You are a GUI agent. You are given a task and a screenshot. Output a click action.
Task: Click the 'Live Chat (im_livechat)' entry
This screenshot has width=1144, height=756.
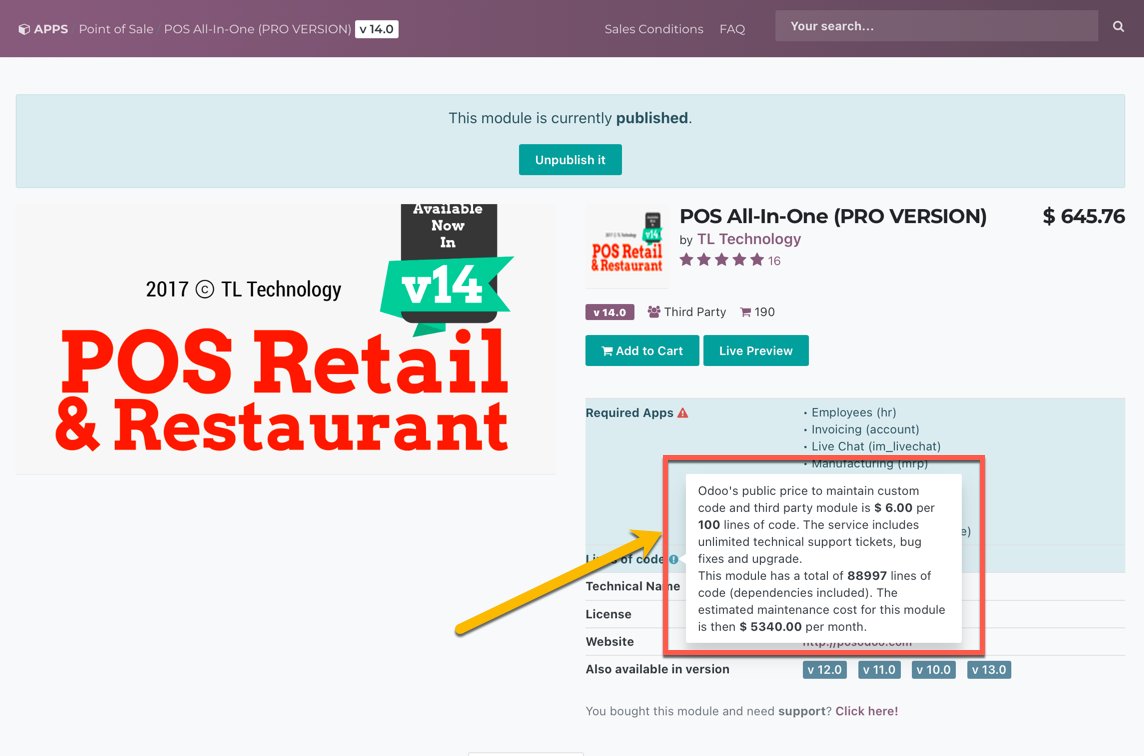(x=876, y=447)
